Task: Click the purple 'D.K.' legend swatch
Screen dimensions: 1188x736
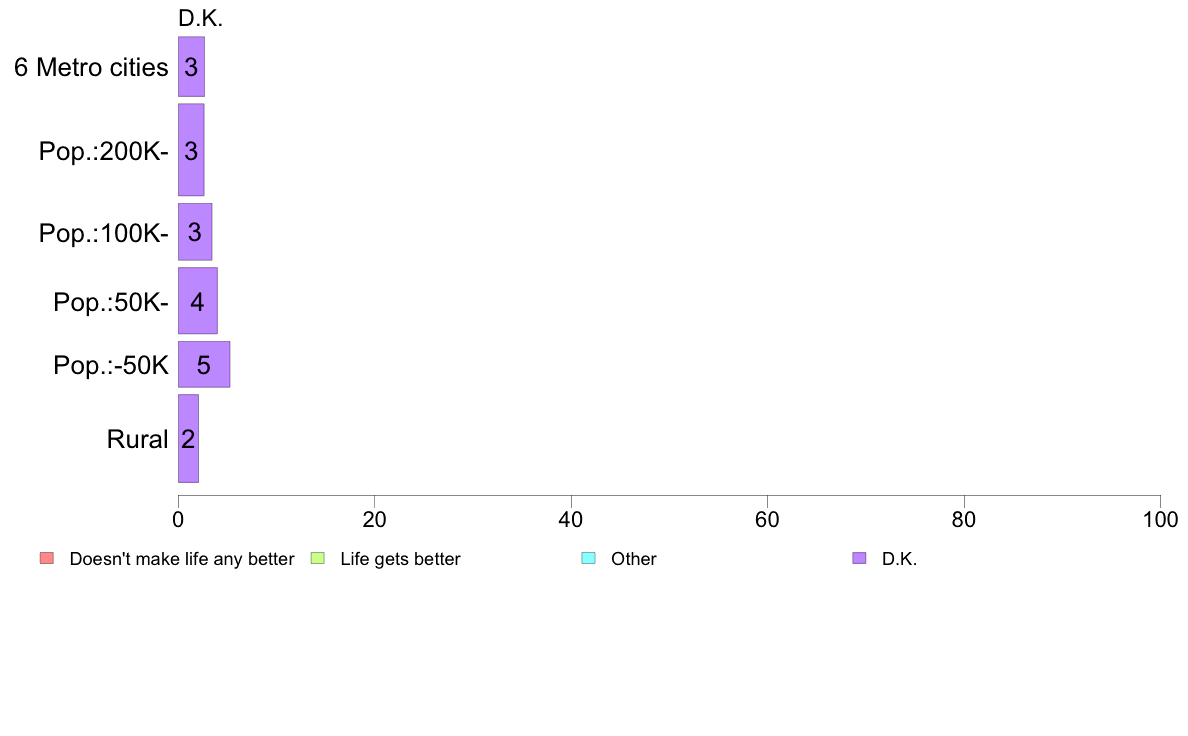Action: click(x=859, y=559)
